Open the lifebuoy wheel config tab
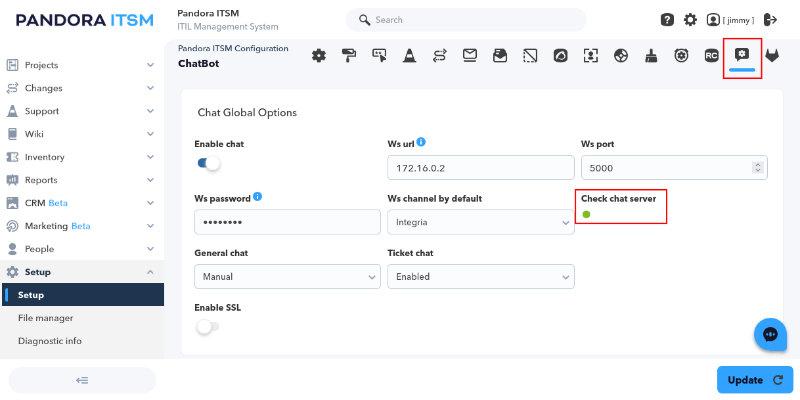This screenshot has height=400, width=800. pyautogui.click(x=621, y=56)
